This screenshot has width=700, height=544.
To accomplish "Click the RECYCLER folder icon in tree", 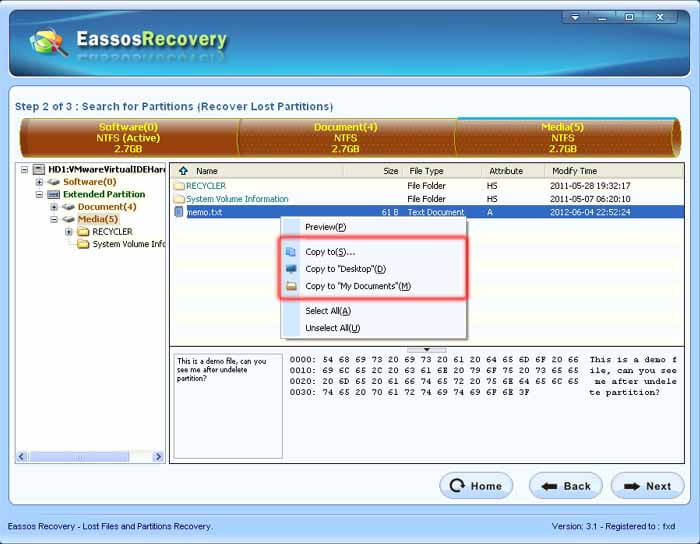I will [83, 232].
